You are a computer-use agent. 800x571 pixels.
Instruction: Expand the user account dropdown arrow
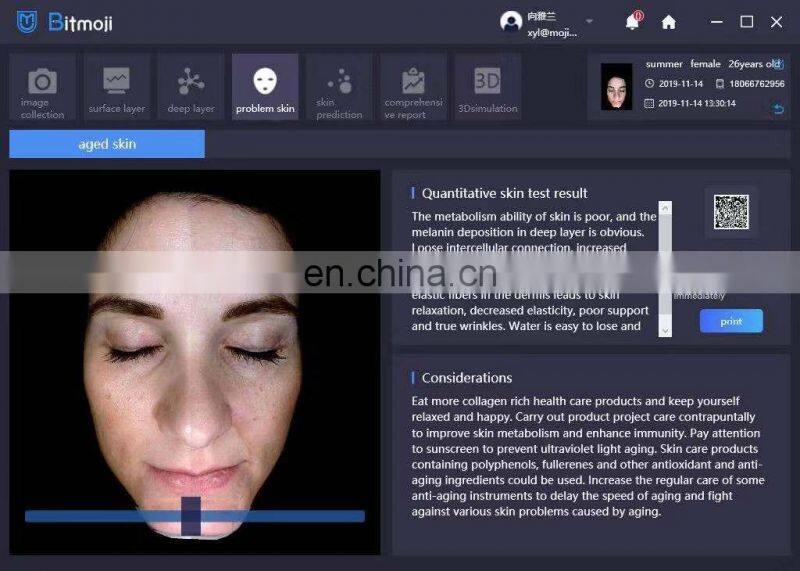point(589,21)
